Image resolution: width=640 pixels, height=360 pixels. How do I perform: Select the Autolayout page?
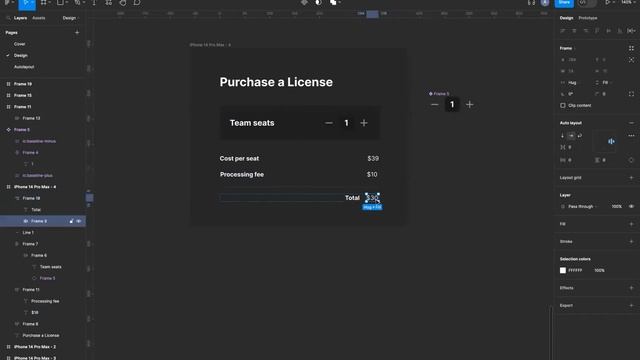(x=24, y=67)
